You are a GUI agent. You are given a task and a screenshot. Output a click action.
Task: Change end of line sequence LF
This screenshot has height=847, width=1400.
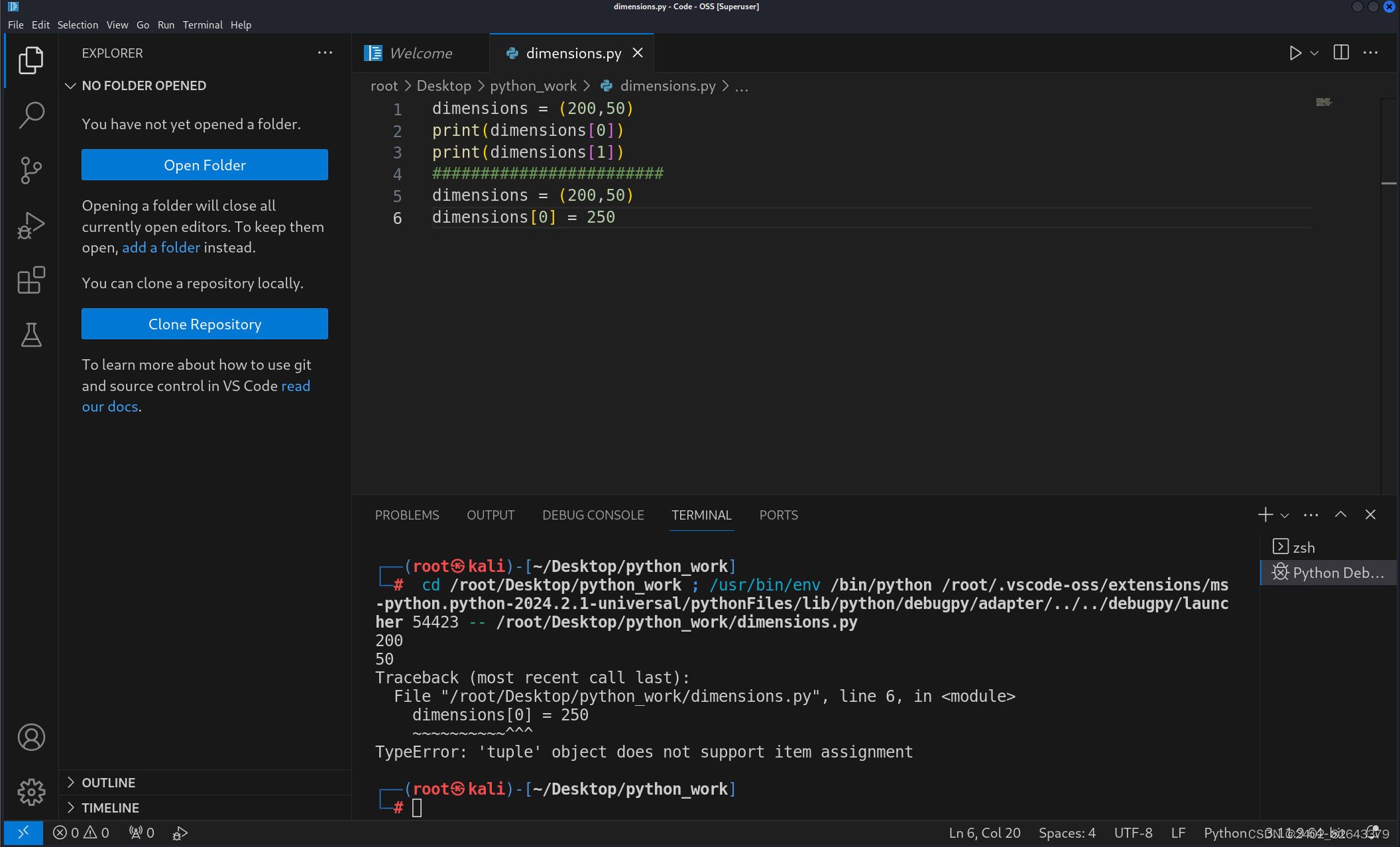(1178, 833)
